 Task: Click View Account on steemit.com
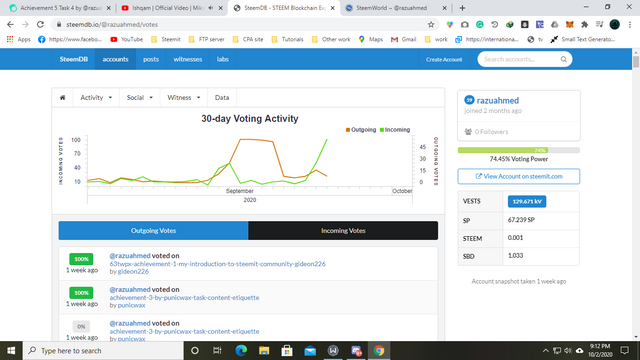click(x=519, y=176)
